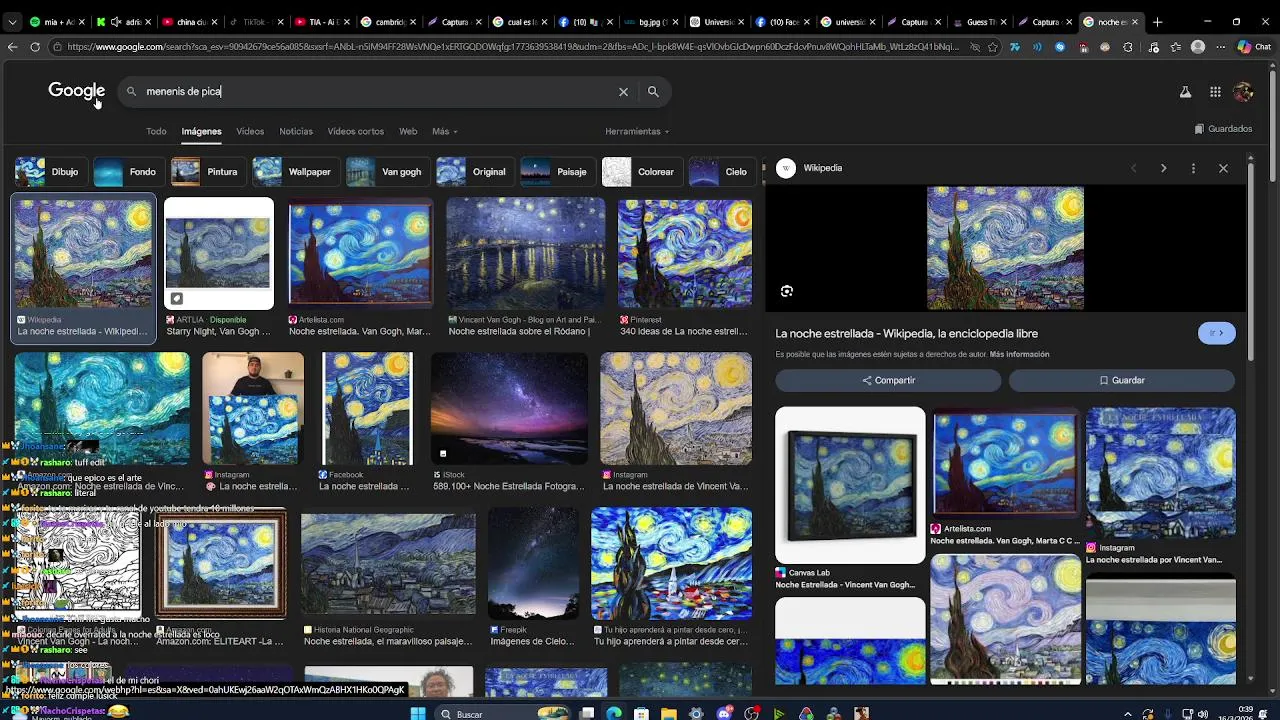The height and width of the screenshot is (720, 1280).
Task: Filter images by Paisaje chip
Action: click(556, 172)
